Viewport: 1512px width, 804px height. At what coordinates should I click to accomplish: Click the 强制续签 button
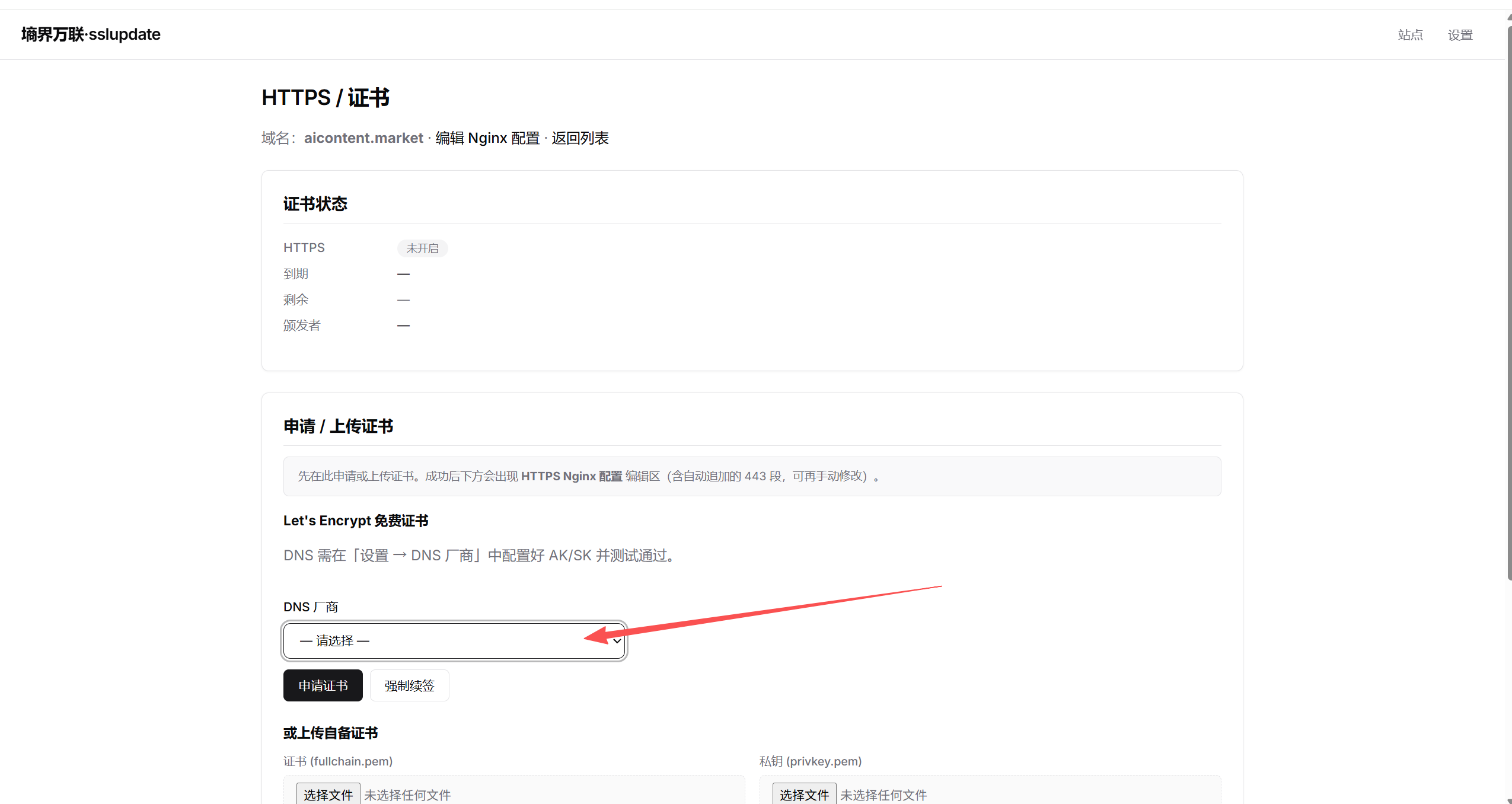410,685
